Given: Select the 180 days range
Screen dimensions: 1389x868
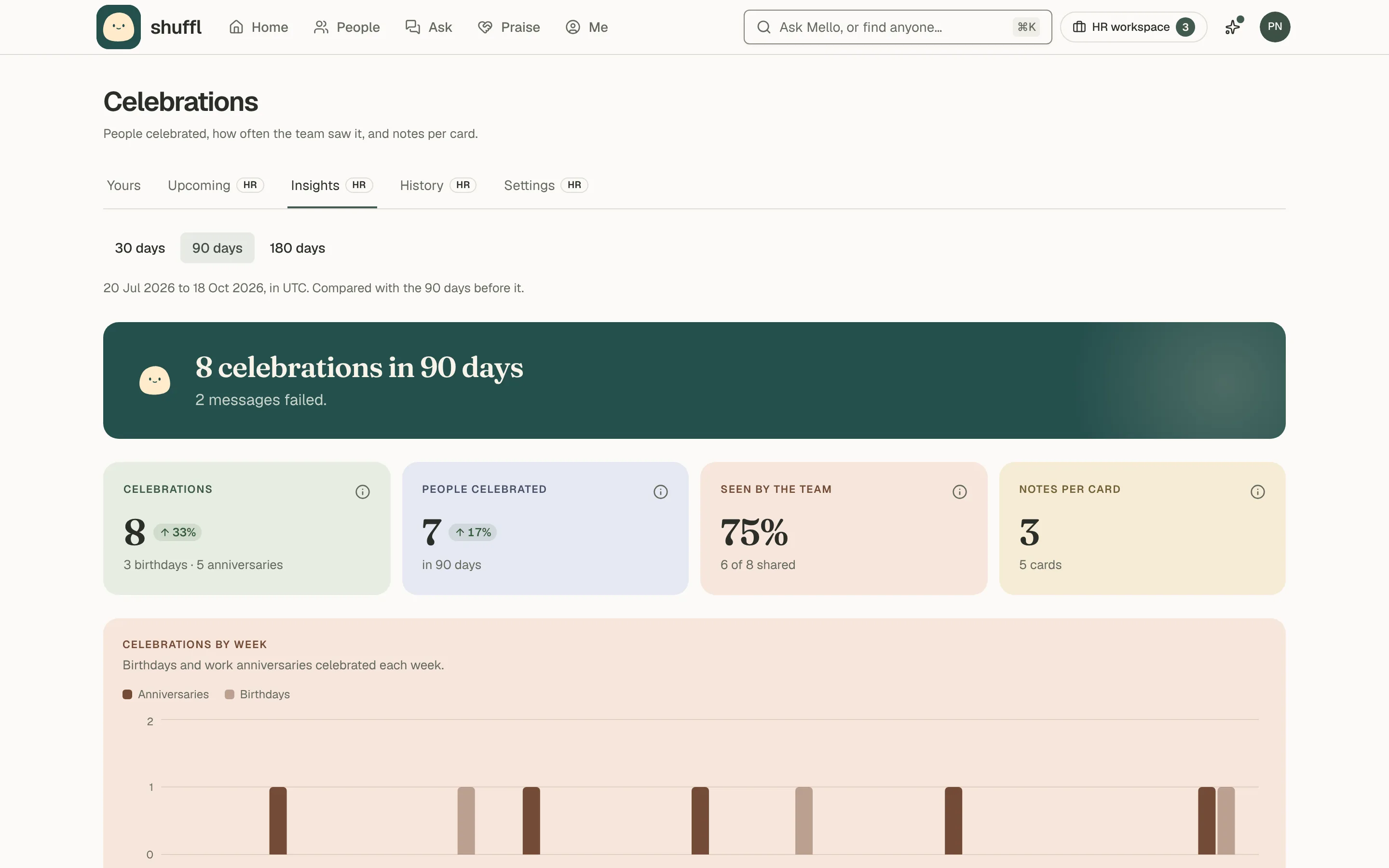Looking at the screenshot, I should 297,248.
